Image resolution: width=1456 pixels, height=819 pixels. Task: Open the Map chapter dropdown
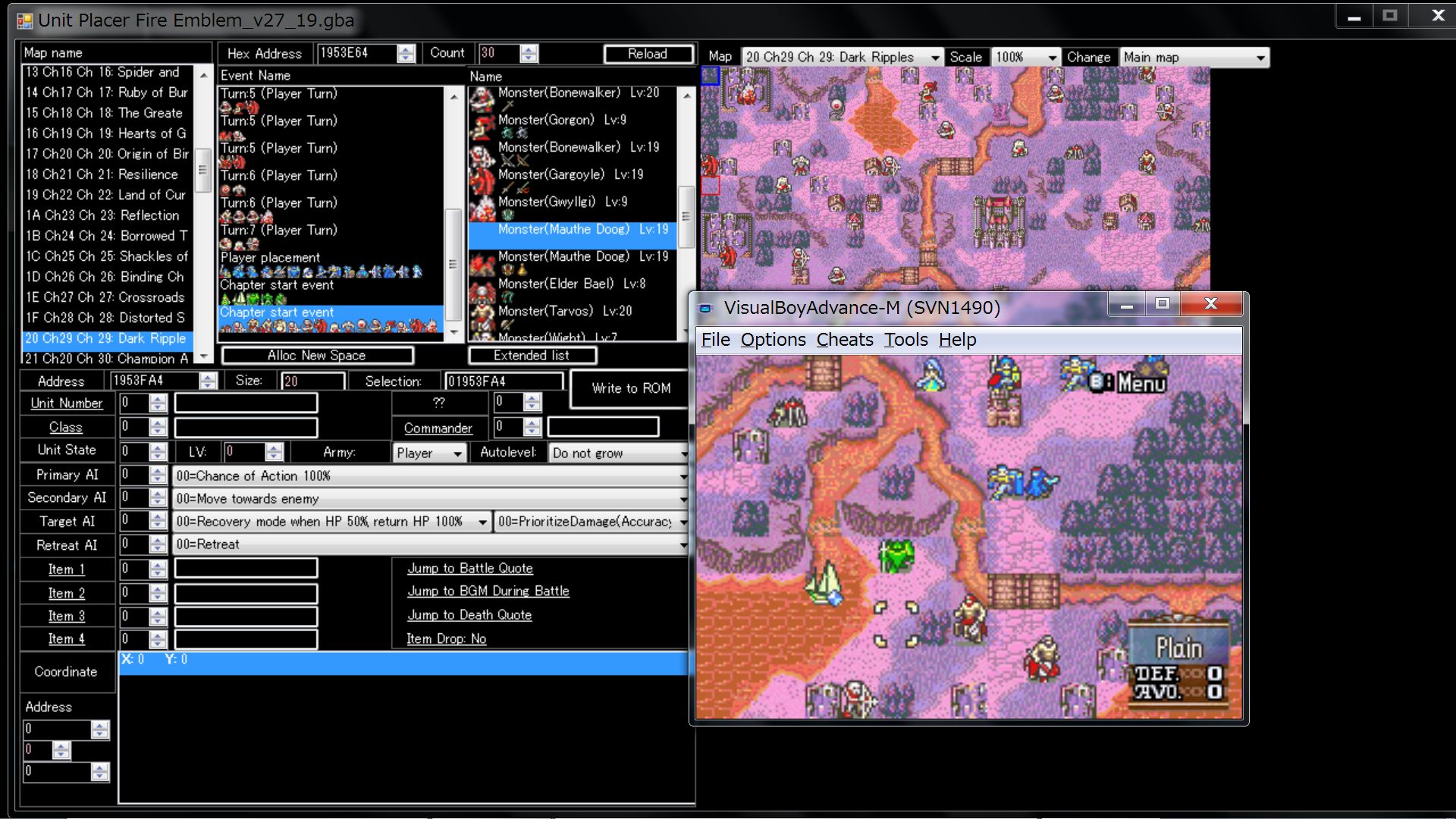[x=842, y=57]
